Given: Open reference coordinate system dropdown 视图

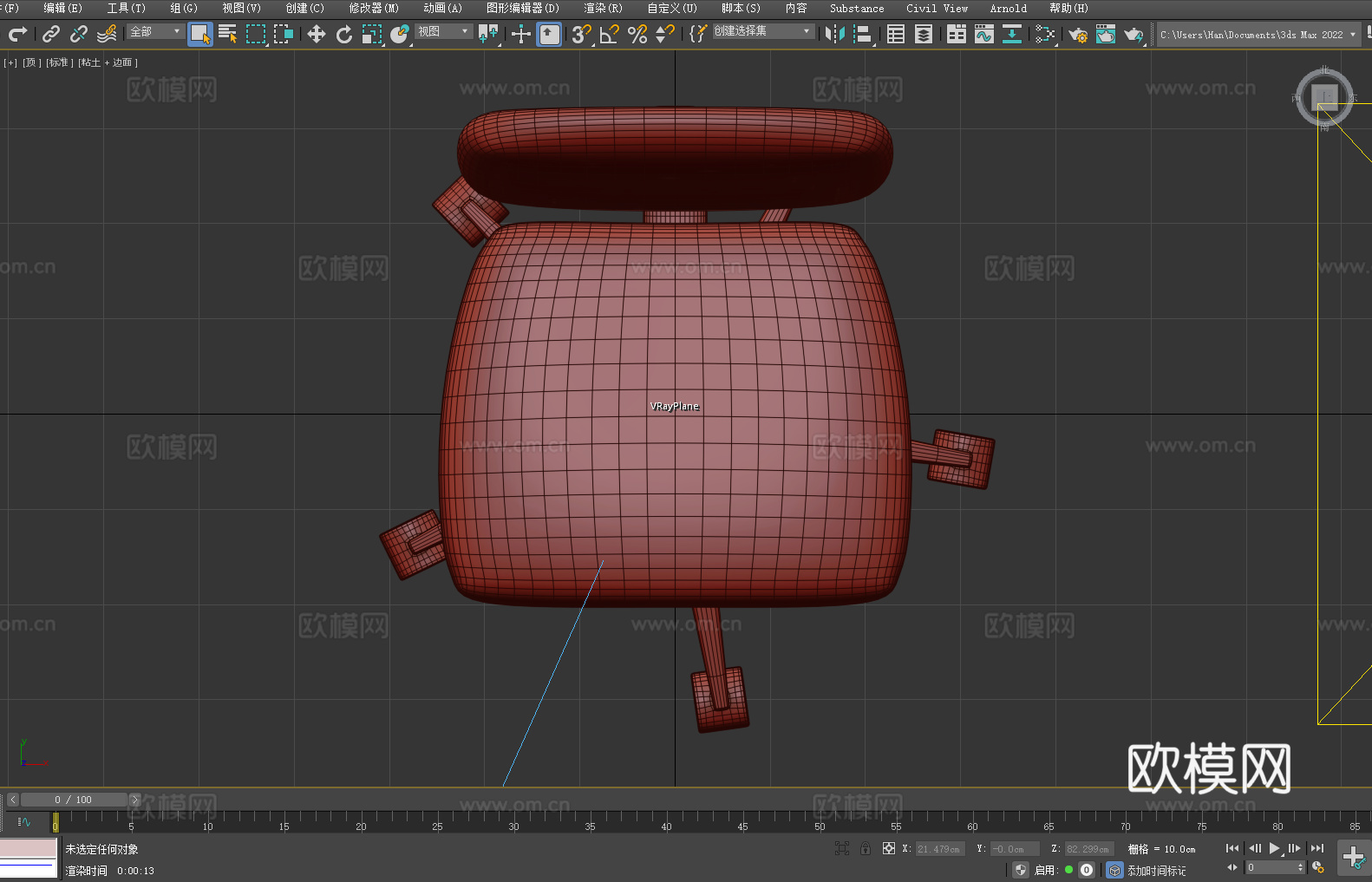Looking at the screenshot, I should point(443,31).
